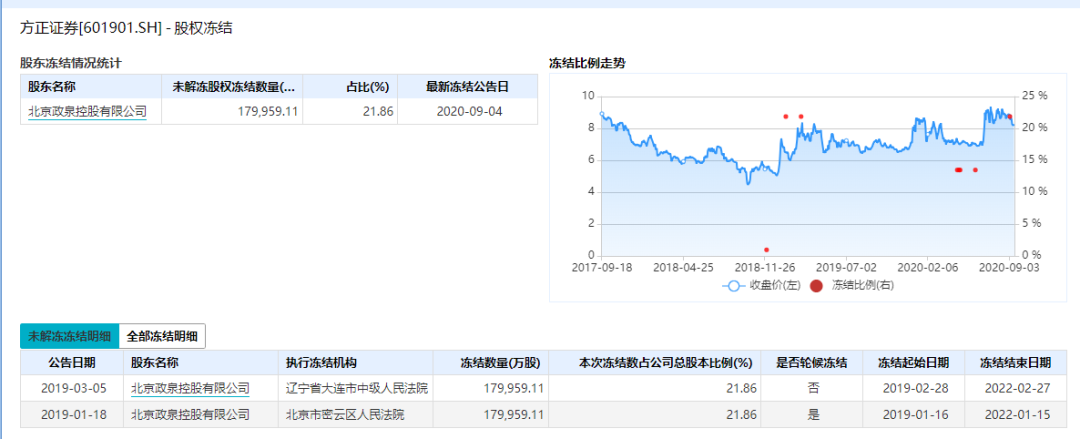Open the shareholder link in the 2019-01-18 row
The height and width of the screenshot is (439, 1080).
tap(190, 413)
